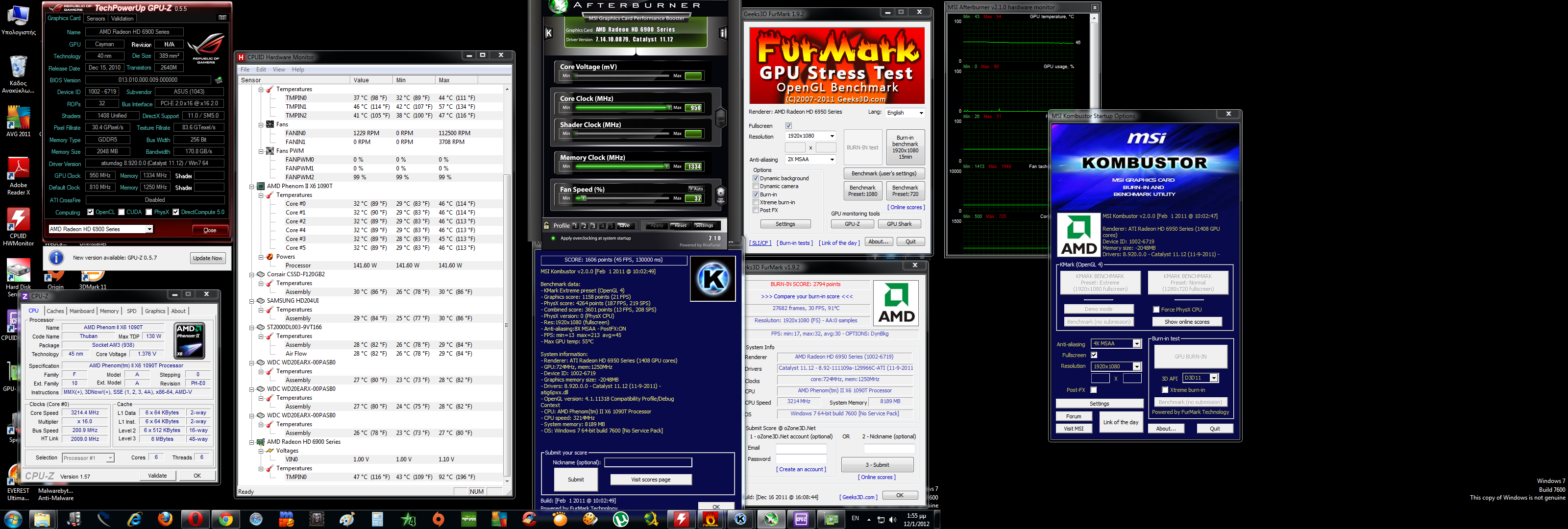Open Opera from the taskbar

click(x=196, y=519)
